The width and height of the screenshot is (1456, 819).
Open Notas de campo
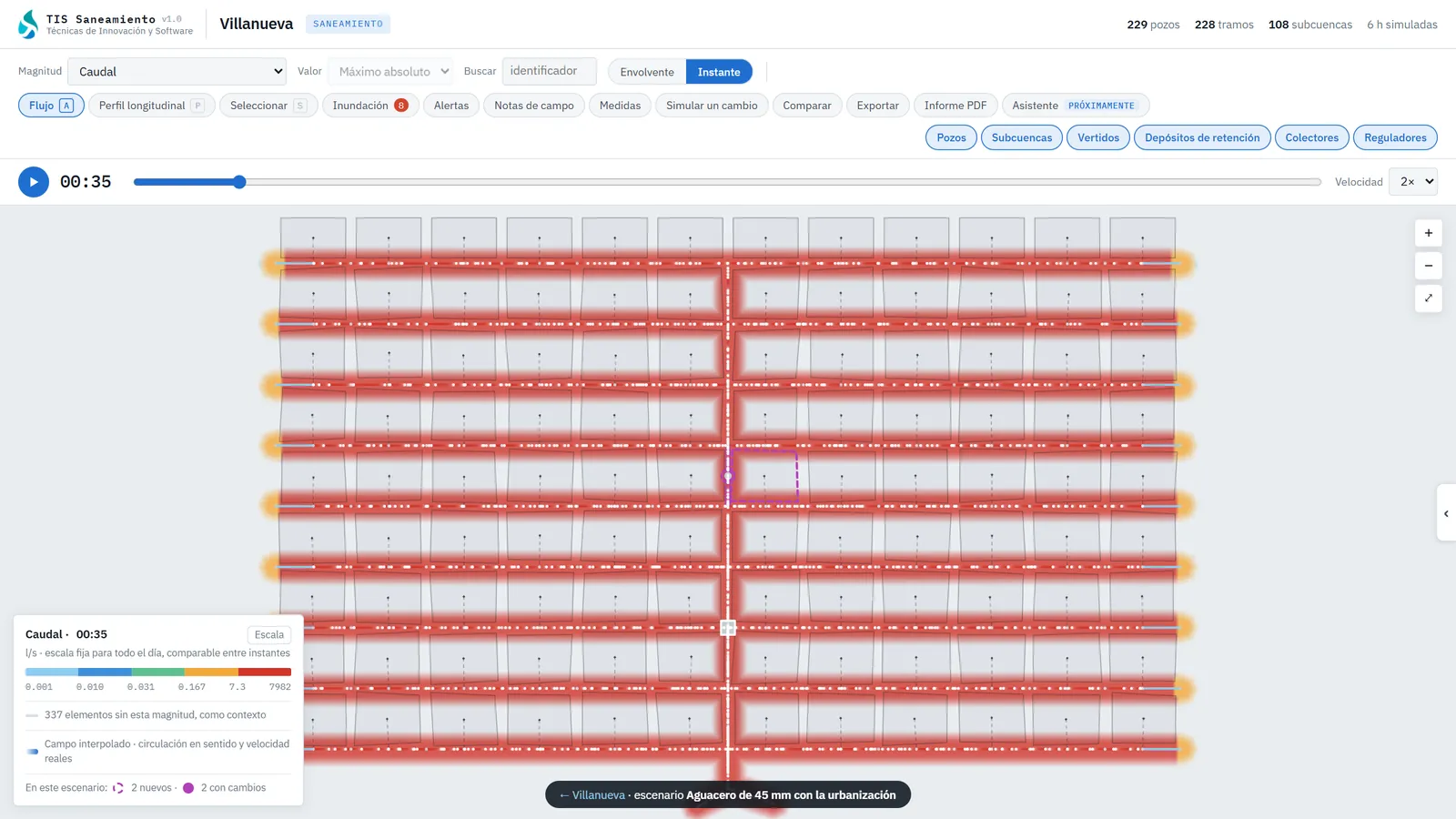tap(534, 106)
